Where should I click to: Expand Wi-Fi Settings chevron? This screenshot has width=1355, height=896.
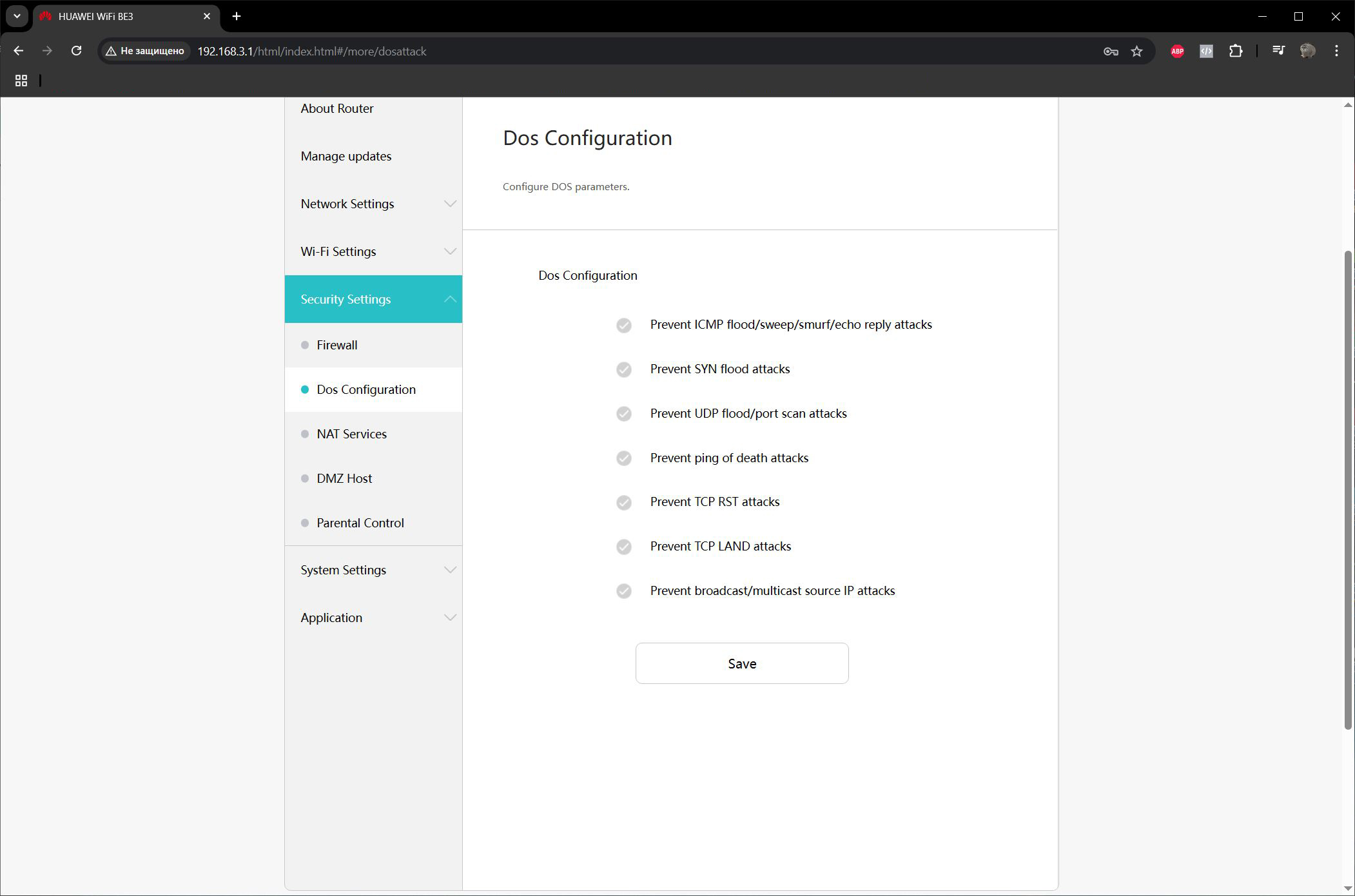(450, 251)
